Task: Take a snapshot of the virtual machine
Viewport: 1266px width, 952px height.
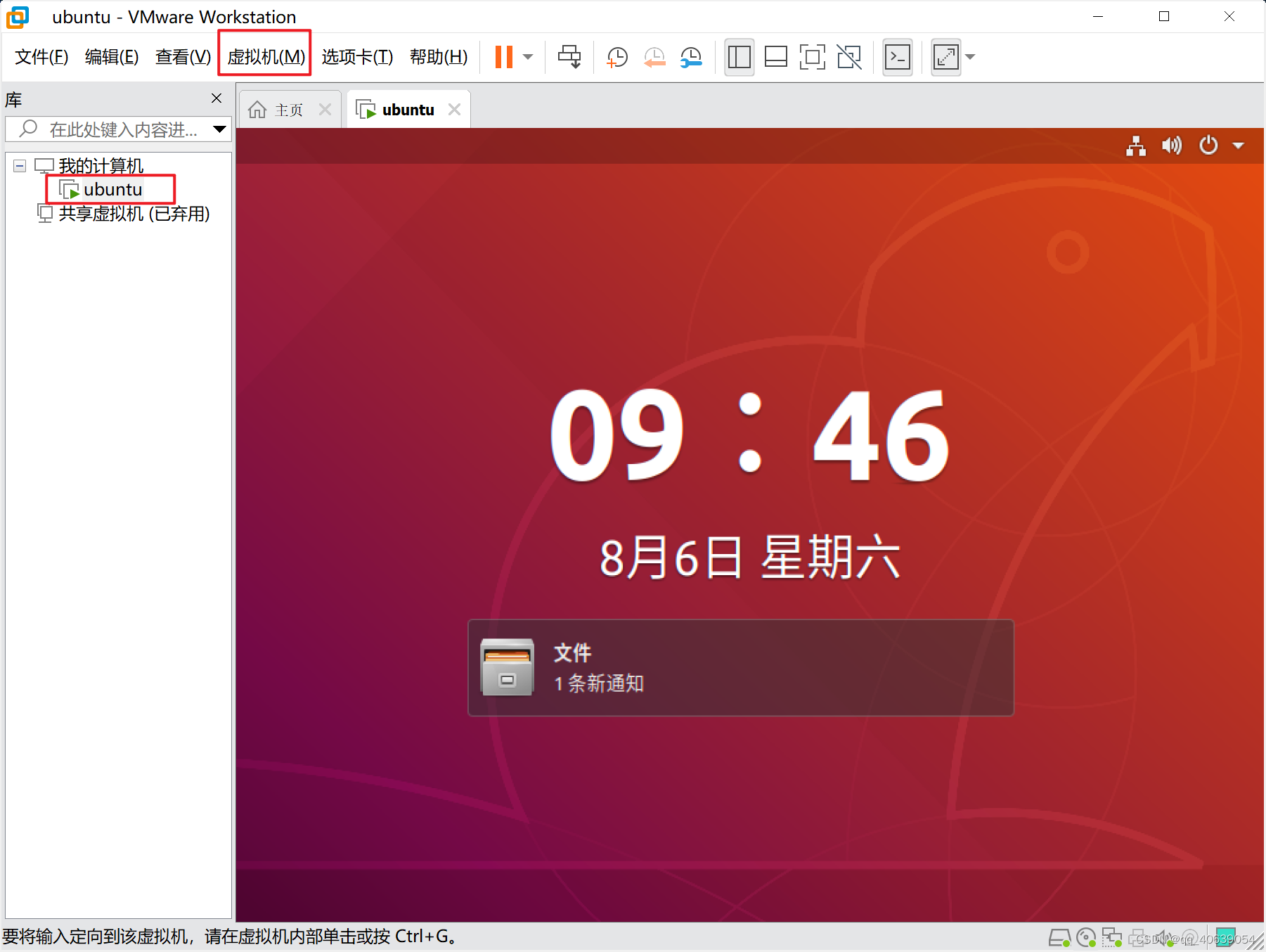Action: 616,57
